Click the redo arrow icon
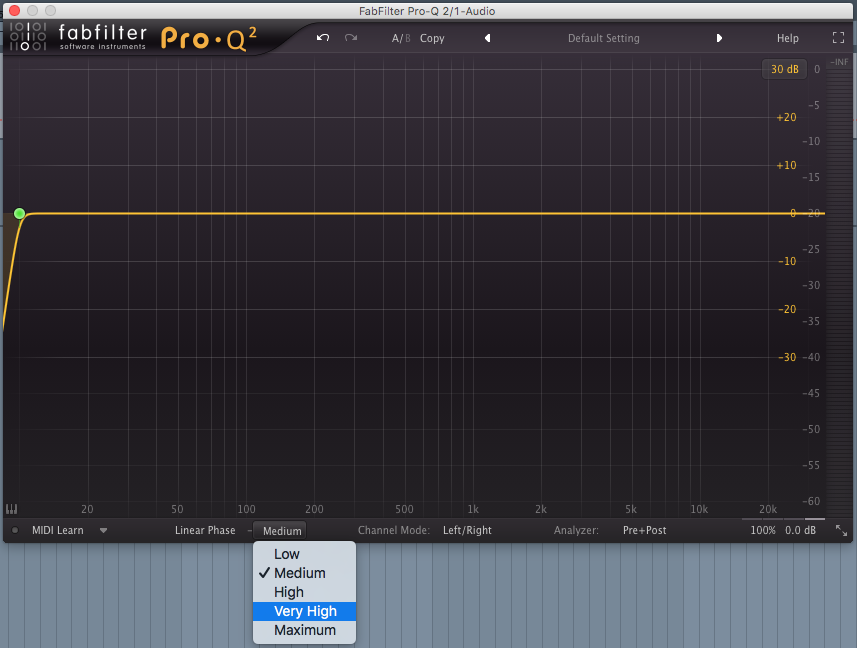 click(351, 38)
